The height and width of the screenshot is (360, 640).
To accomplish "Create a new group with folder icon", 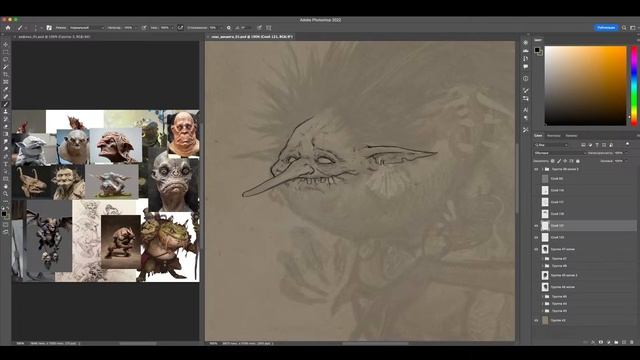I will pos(616,342).
